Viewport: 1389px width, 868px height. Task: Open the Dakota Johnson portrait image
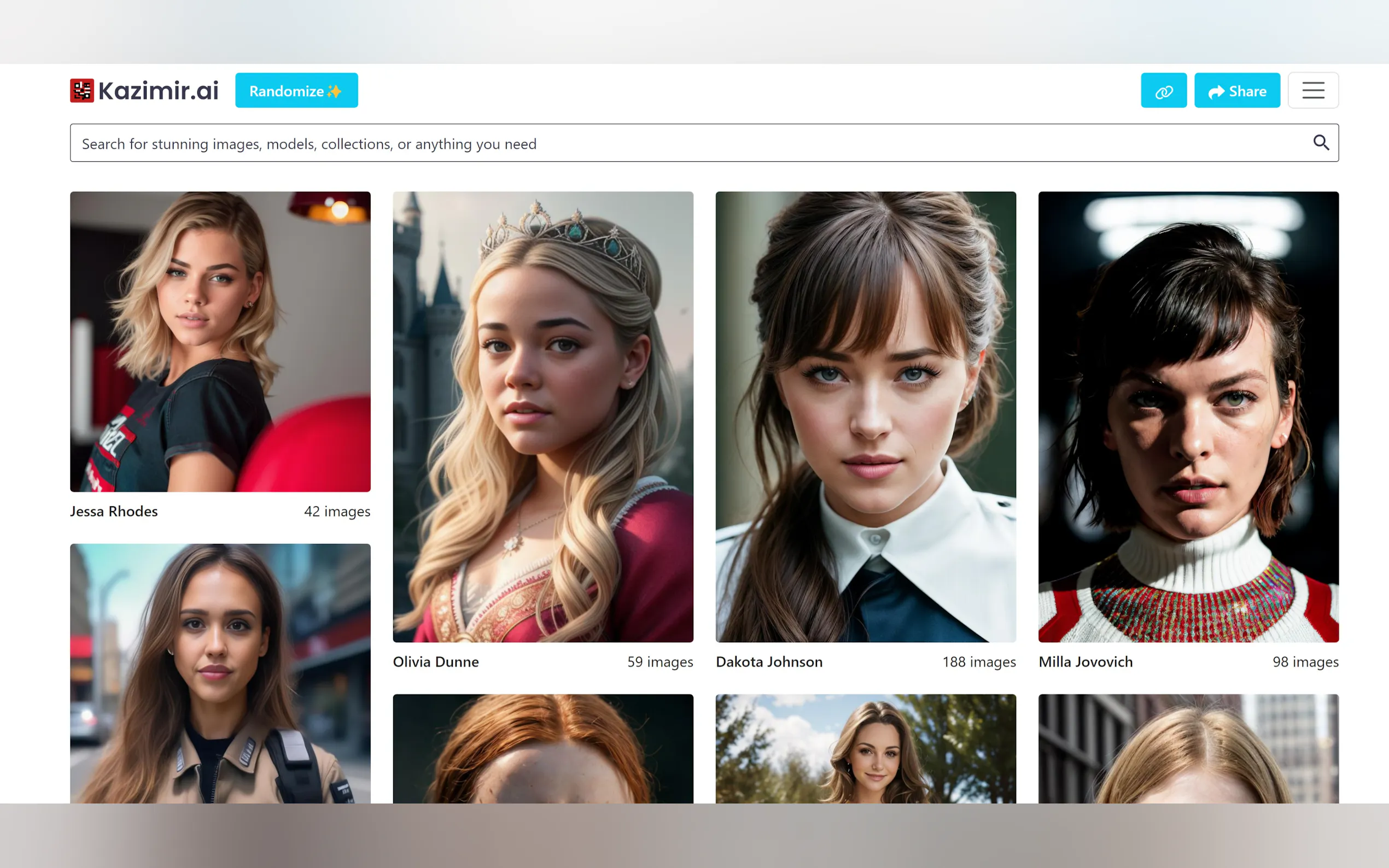click(865, 416)
